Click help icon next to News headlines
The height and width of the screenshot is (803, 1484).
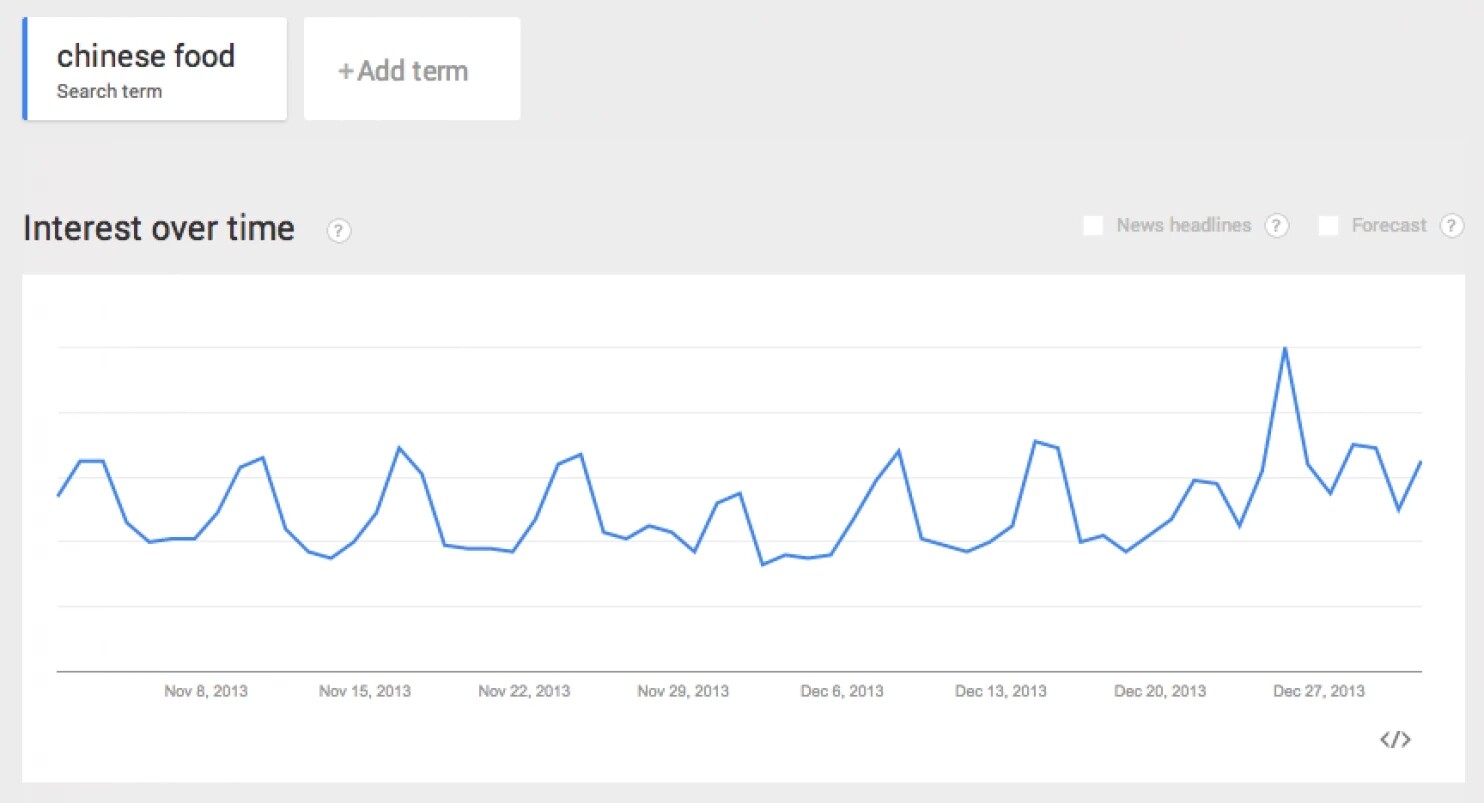(1276, 226)
